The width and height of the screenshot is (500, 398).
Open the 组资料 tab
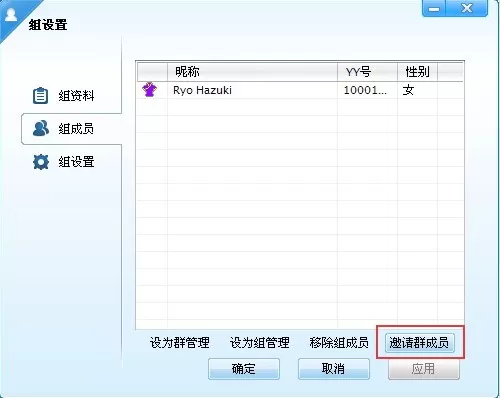(63, 96)
